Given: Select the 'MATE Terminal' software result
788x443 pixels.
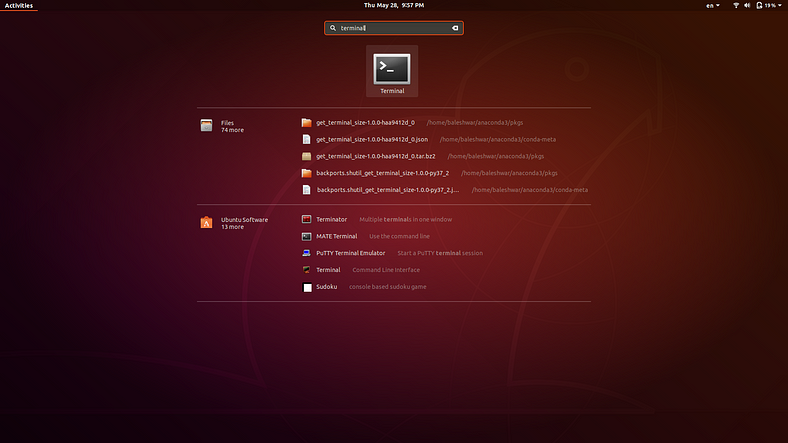Looking at the screenshot, I should pos(336,236).
